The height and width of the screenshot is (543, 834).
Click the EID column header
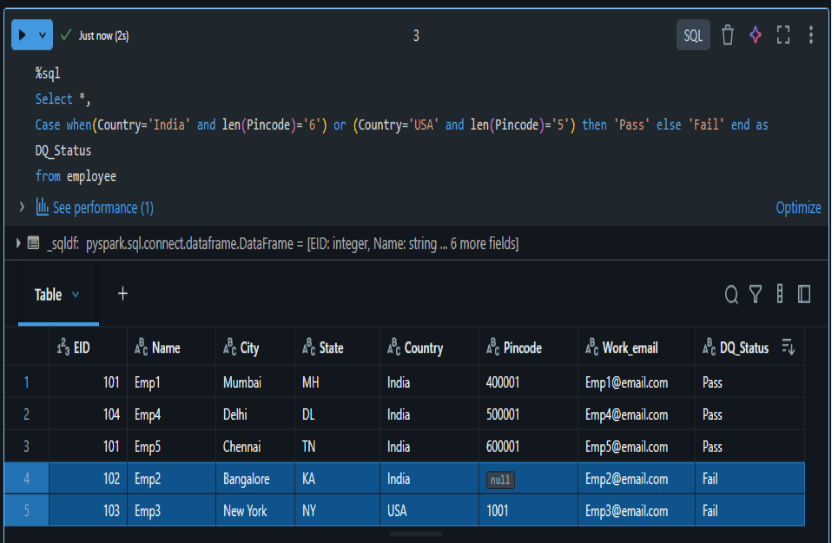click(x=88, y=348)
